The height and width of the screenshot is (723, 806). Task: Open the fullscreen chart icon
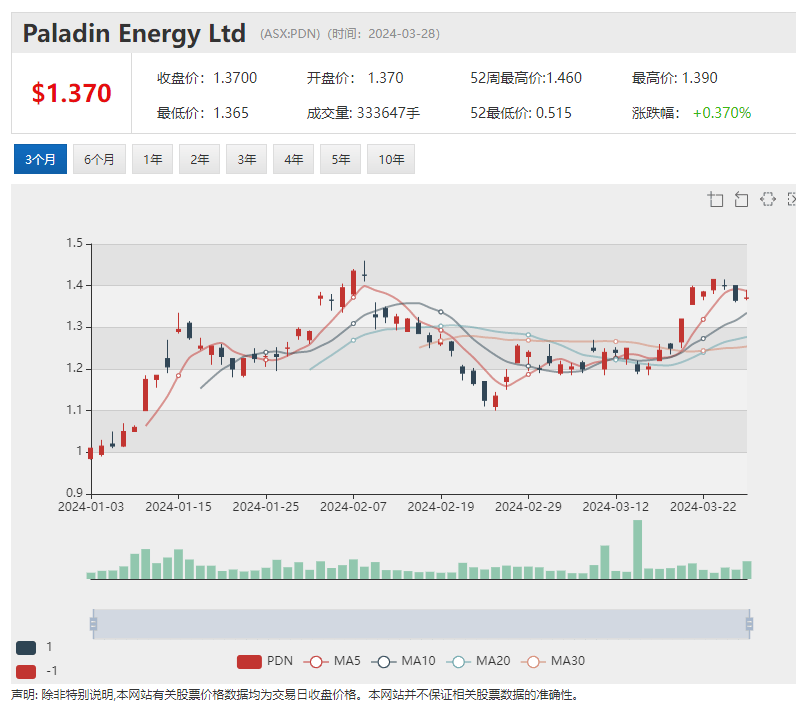click(793, 199)
